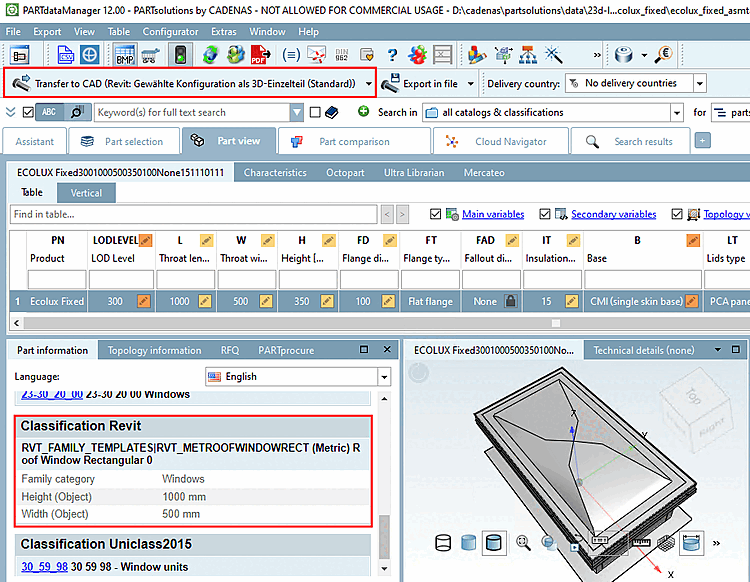This screenshot has height=582, width=750.
Task: Click the ruler measure icon in 3D view
Action: click(x=641, y=542)
